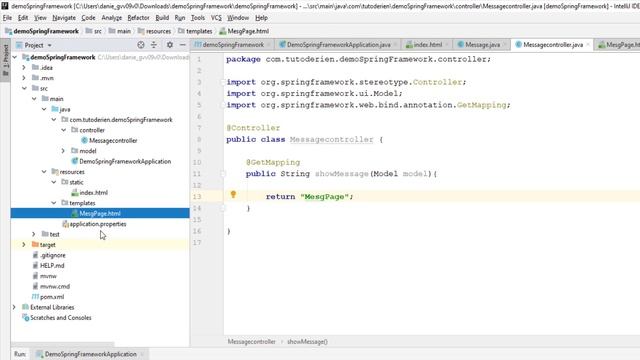
Task: Click showMessage() in editor breadcrumb
Action: point(307,342)
